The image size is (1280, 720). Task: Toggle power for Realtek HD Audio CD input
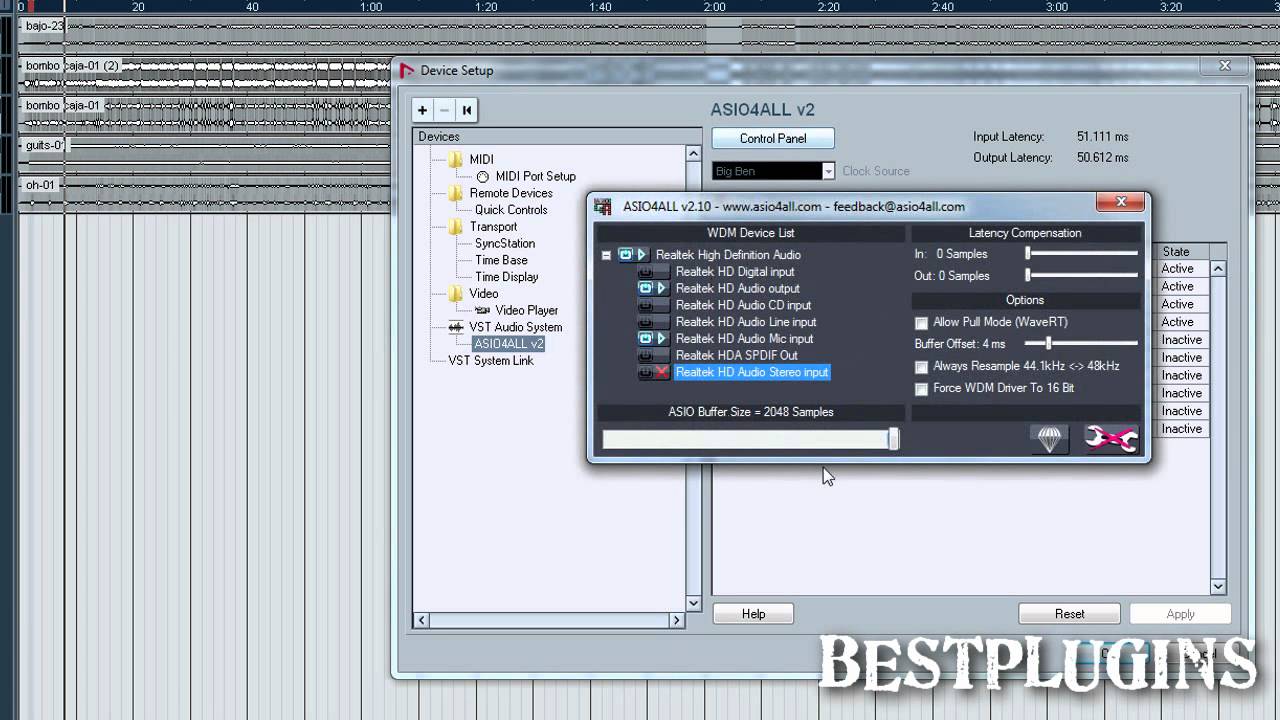(x=646, y=305)
